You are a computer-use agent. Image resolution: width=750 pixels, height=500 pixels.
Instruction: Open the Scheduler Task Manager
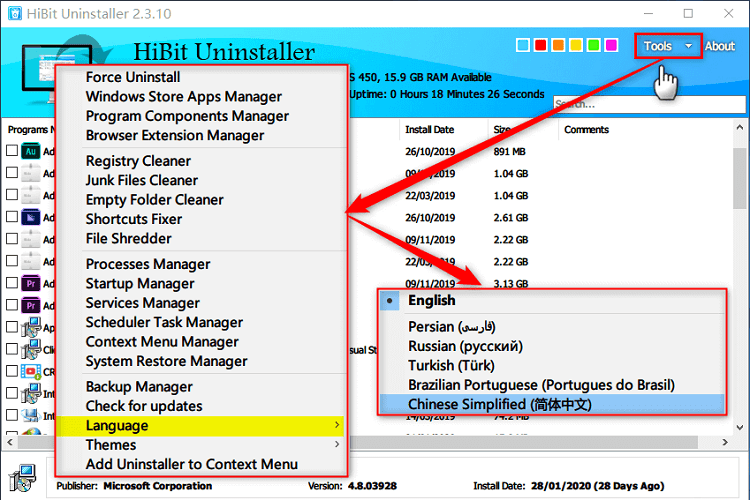coord(164,322)
